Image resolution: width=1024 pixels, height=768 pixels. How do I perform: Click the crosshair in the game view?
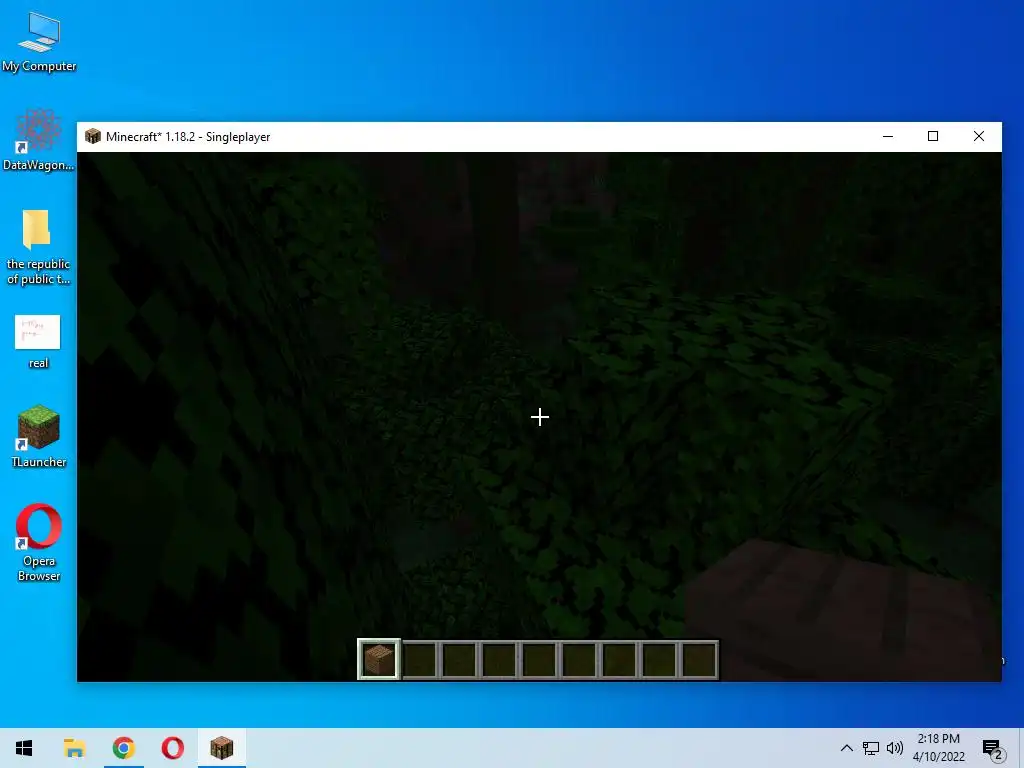pyautogui.click(x=539, y=417)
